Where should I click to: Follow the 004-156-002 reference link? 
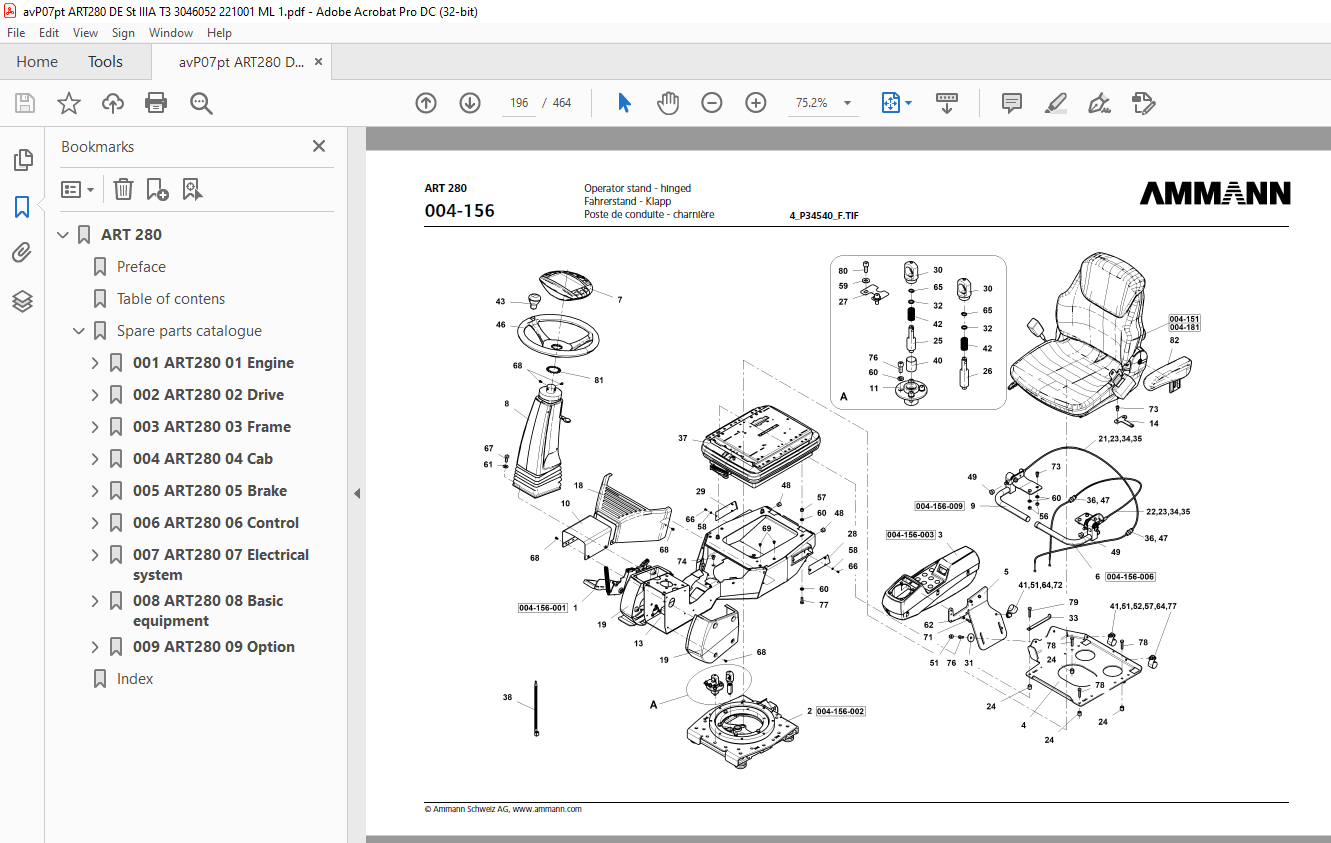[840, 711]
